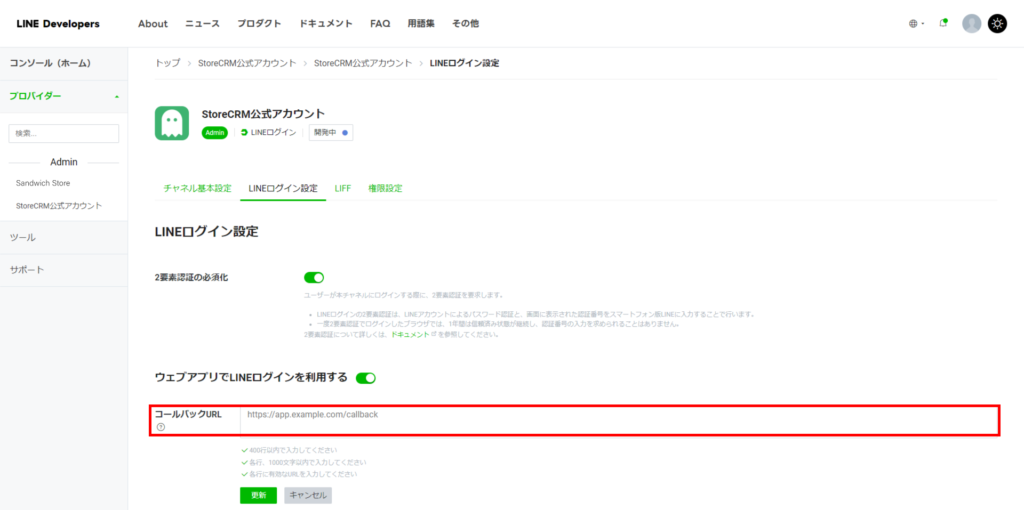
Task: Open the FAQ menu item
Action: 380,24
